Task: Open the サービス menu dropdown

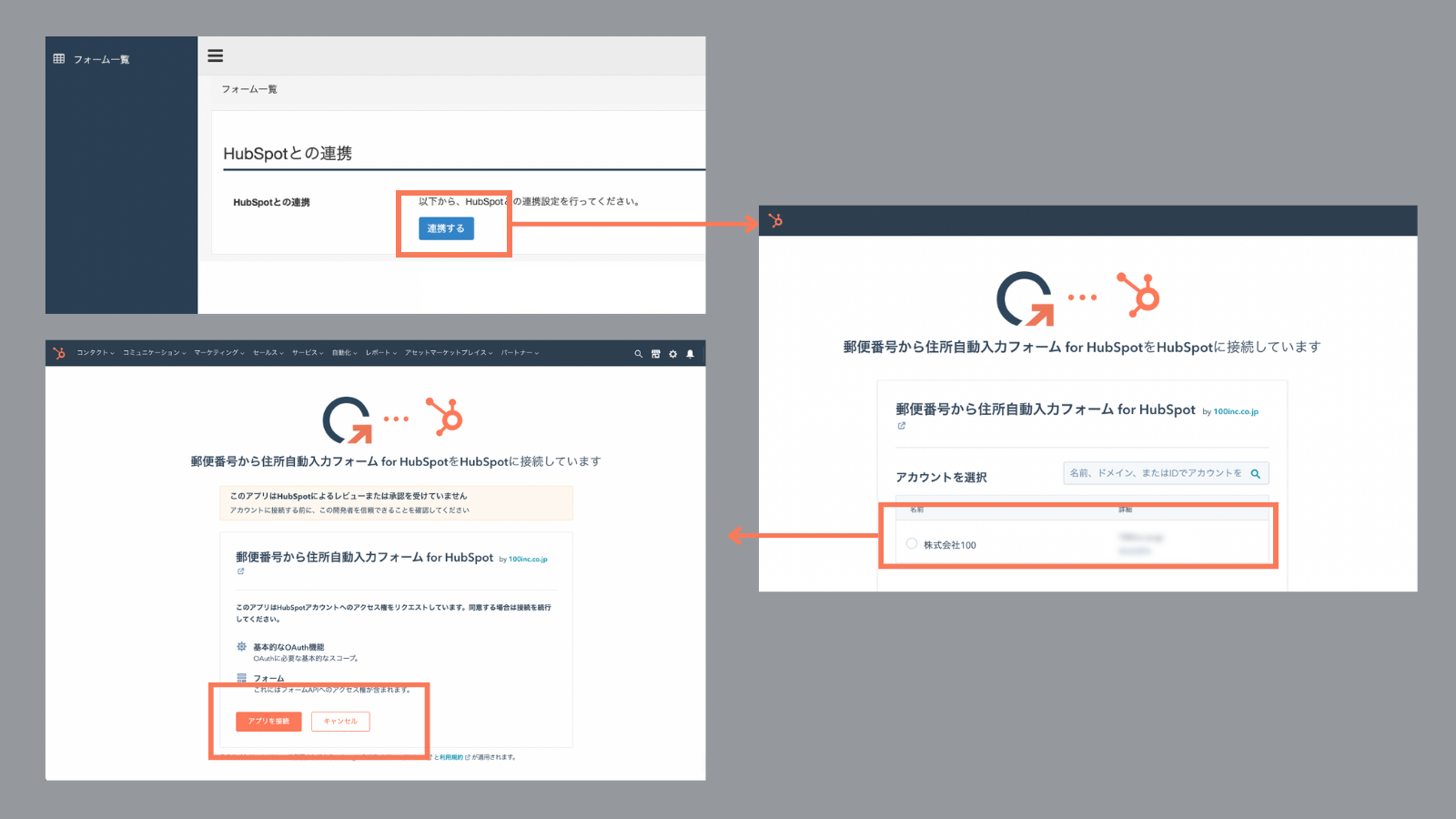Action: [308, 353]
